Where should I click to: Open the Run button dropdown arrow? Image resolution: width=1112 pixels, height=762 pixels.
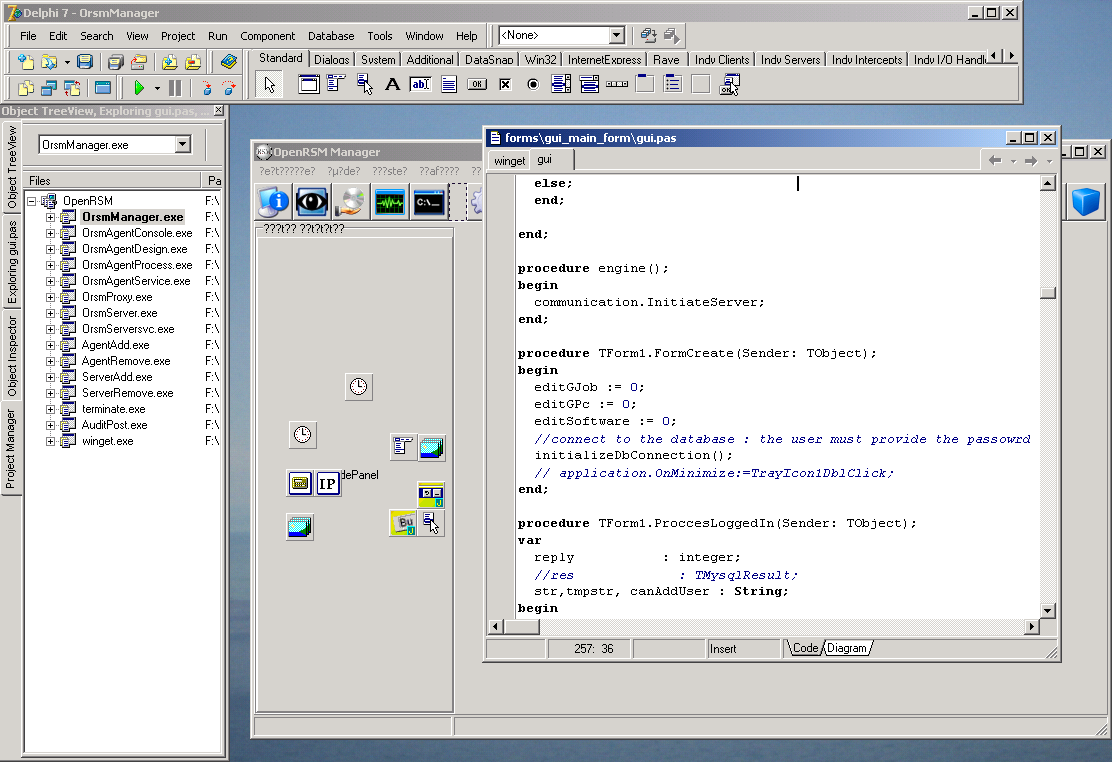pyautogui.click(x=157, y=89)
